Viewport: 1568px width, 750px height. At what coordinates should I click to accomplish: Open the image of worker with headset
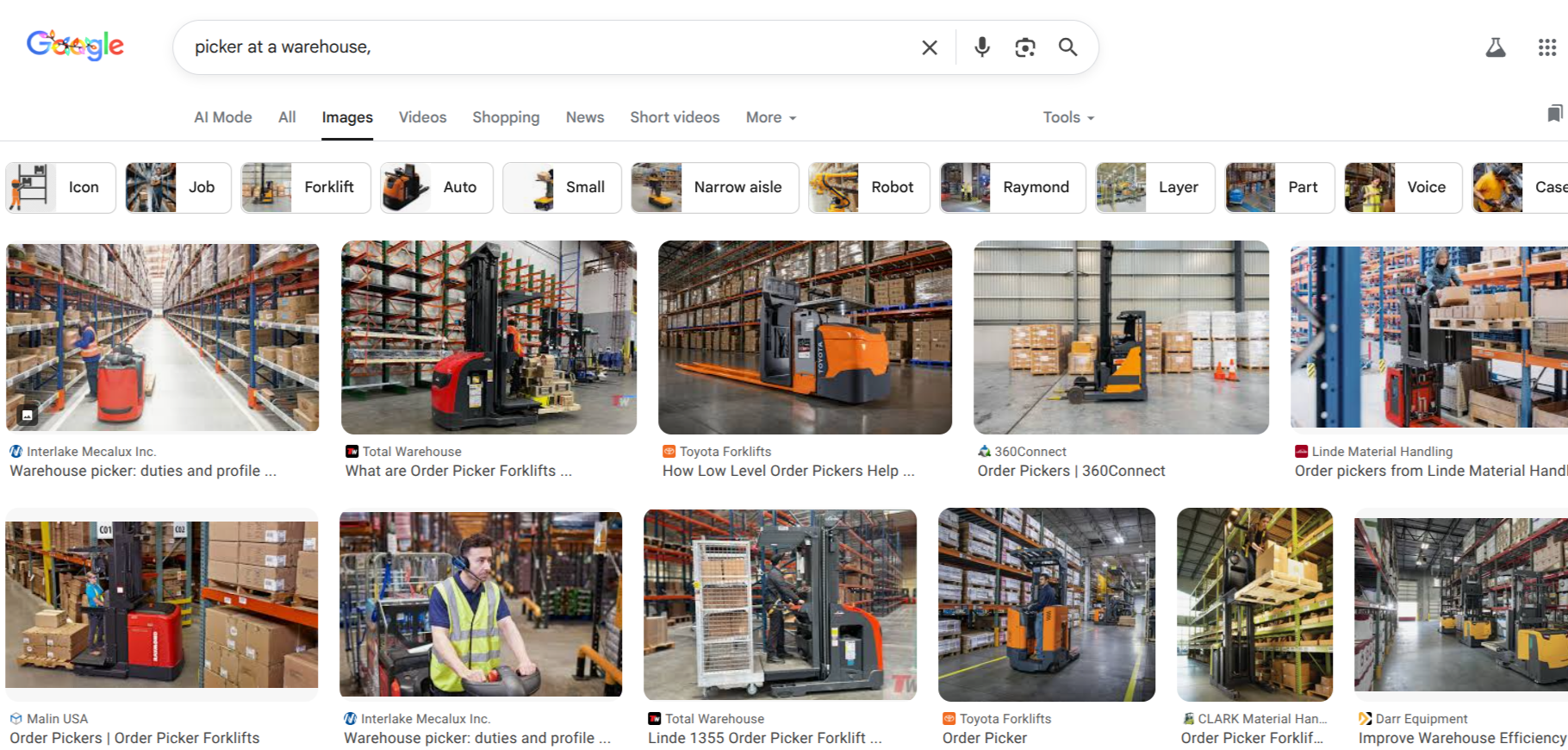click(x=481, y=604)
